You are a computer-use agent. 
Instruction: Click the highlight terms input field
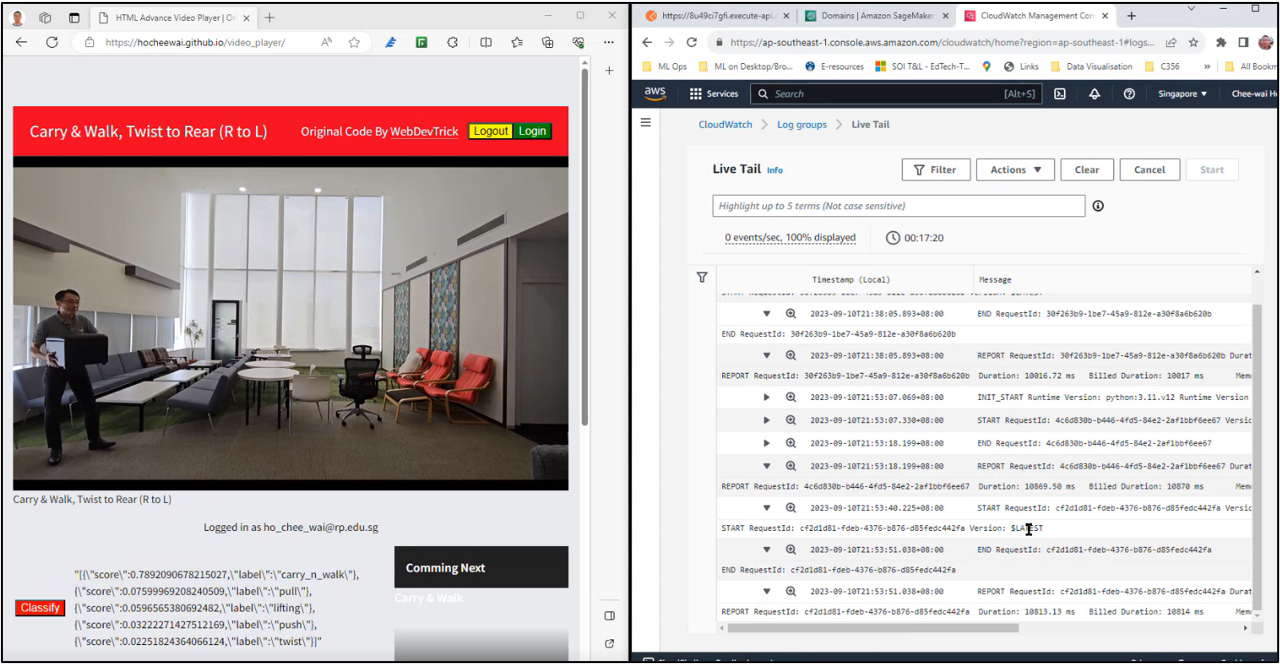[899, 206]
